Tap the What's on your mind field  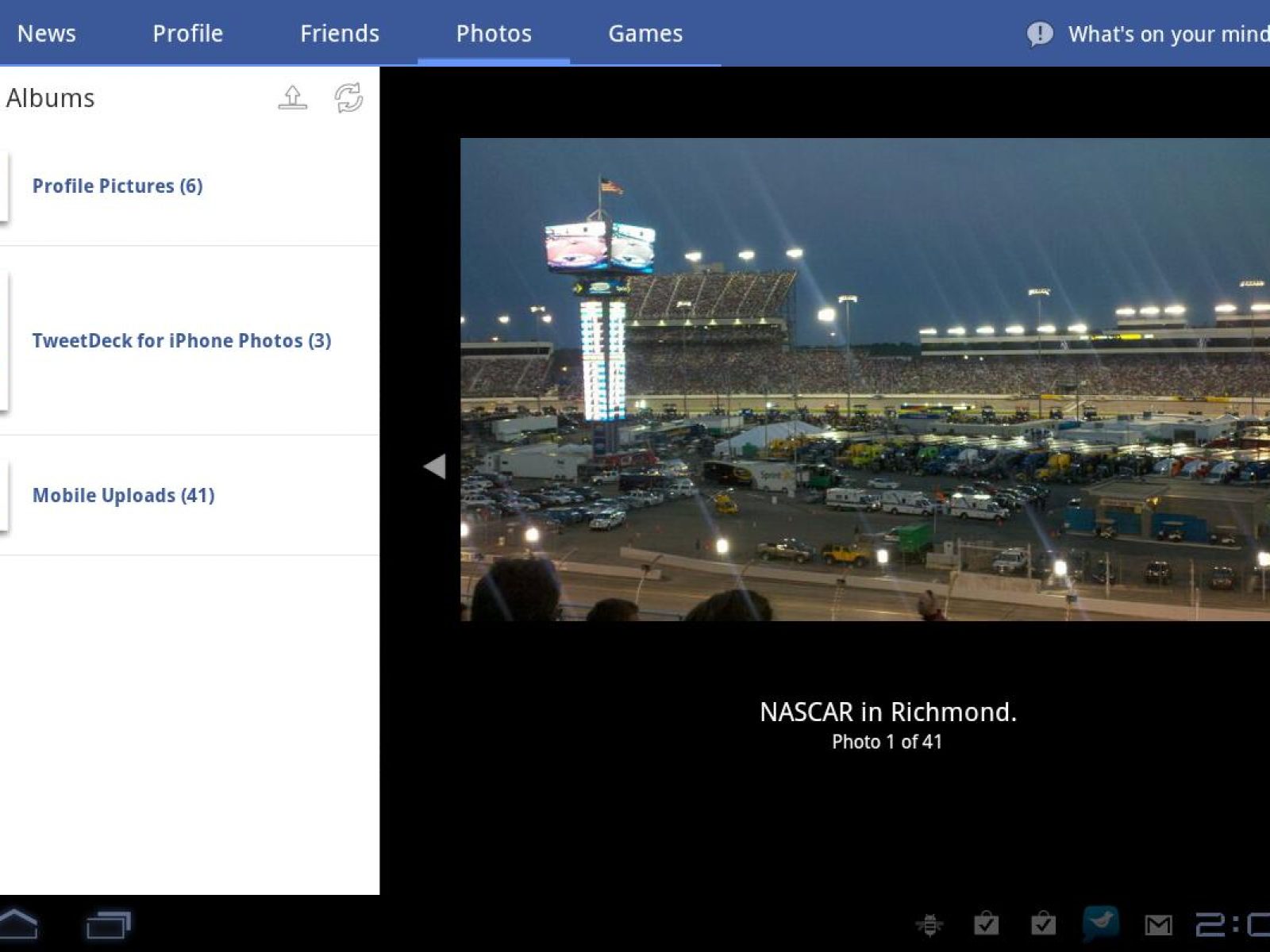pyautogui.click(x=1167, y=34)
